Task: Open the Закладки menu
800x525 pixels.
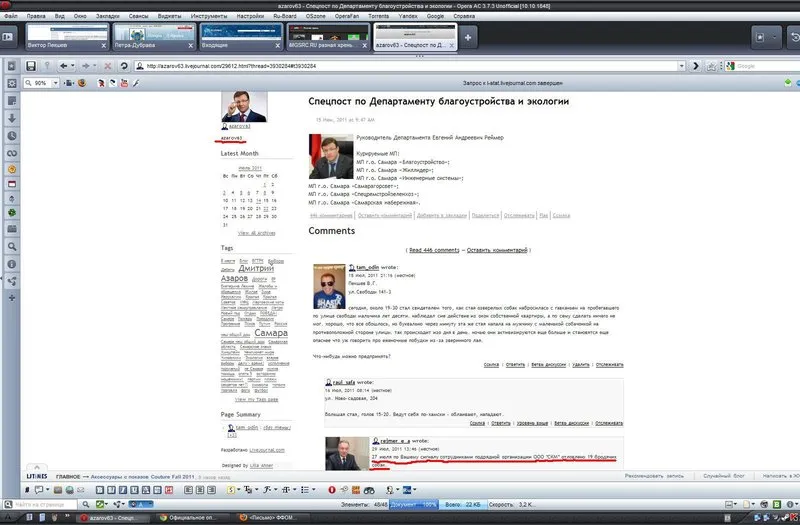Action: click(x=108, y=16)
